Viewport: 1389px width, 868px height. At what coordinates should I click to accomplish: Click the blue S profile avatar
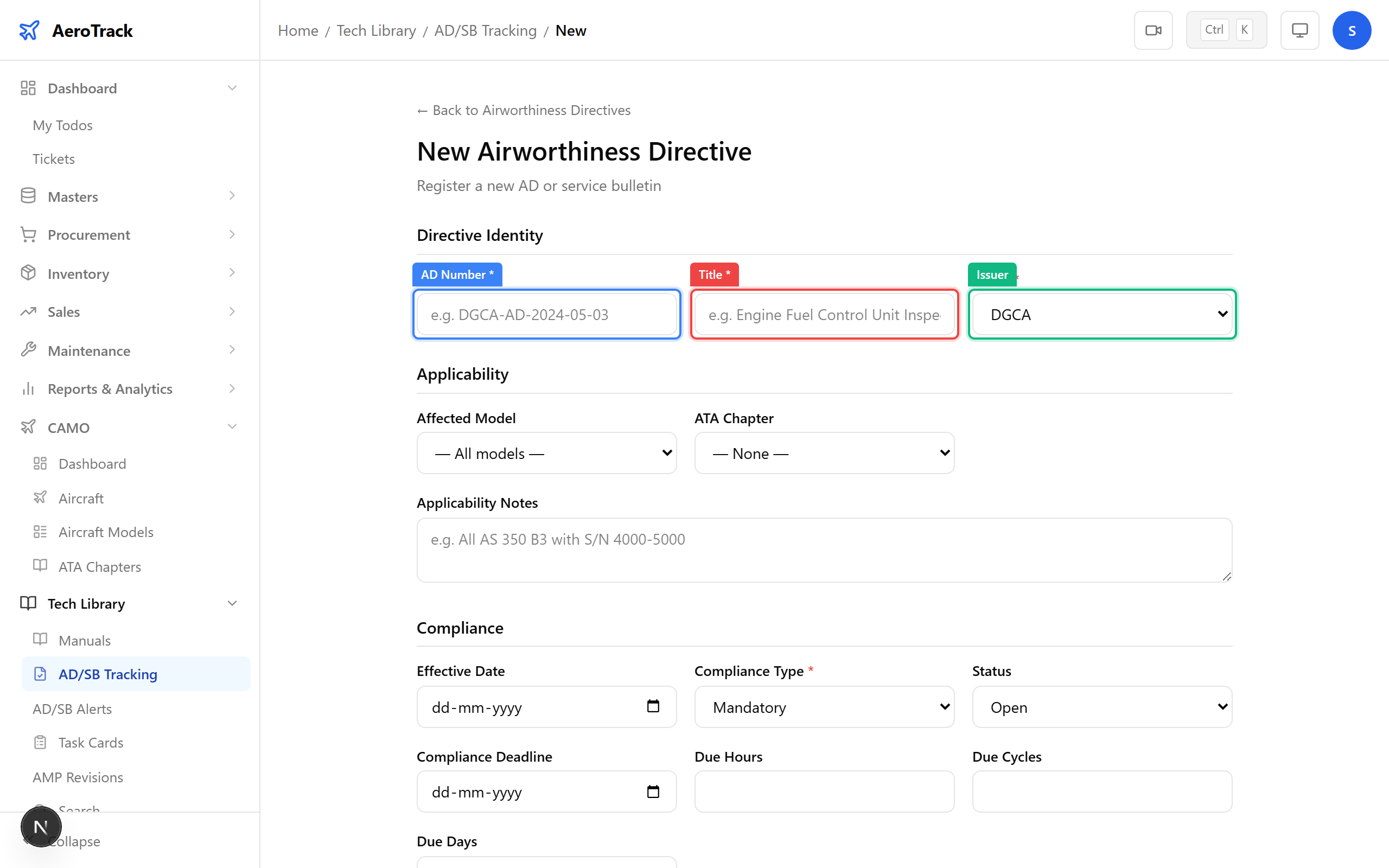tap(1352, 30)
